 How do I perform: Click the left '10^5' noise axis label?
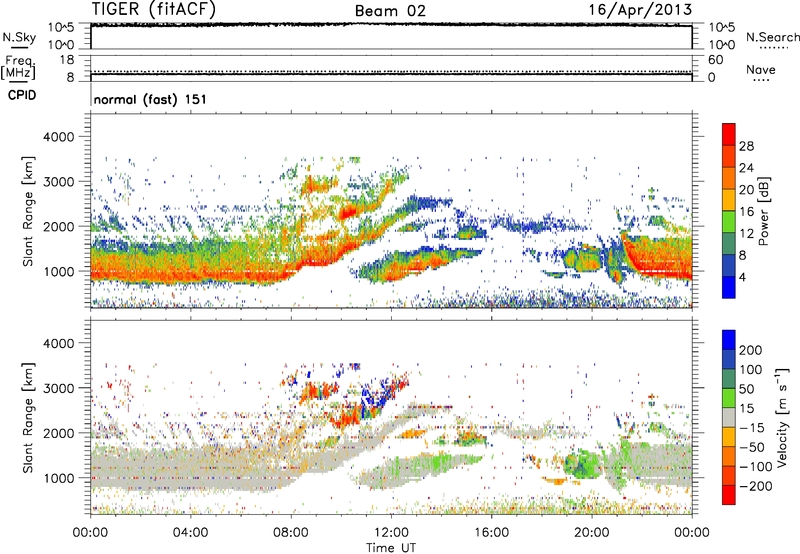pyautogui.click(x=61, y=28)
